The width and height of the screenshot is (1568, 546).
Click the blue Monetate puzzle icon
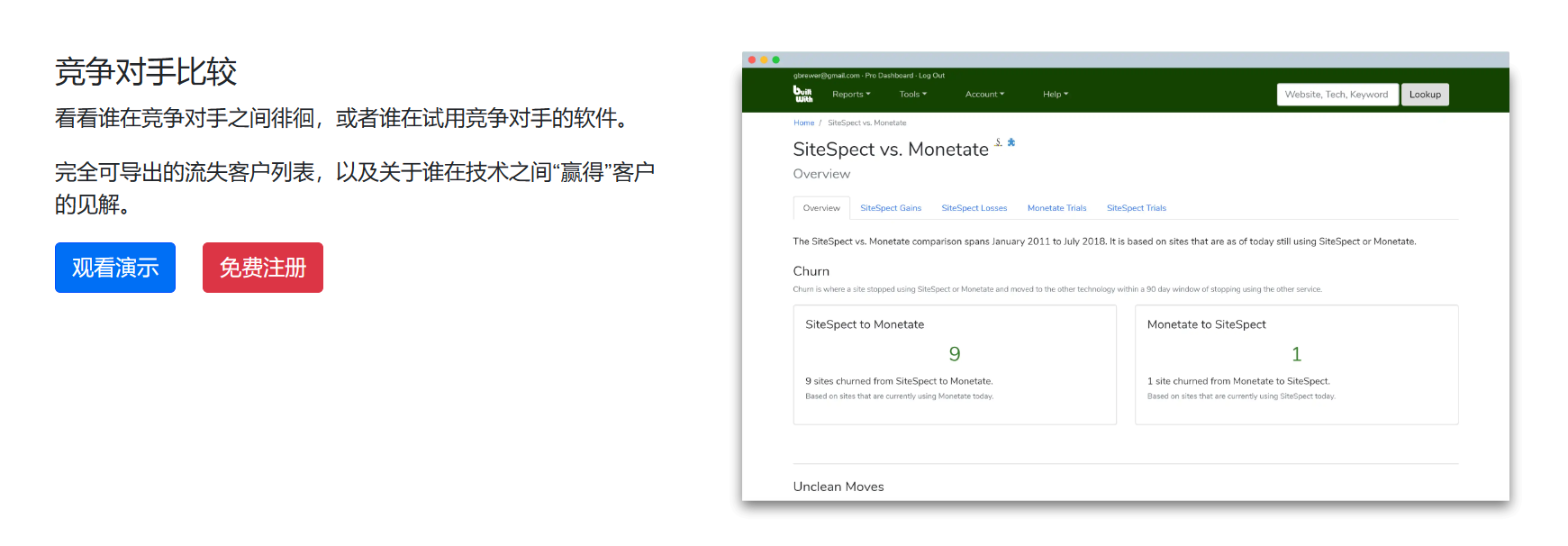coord(1011,142)
